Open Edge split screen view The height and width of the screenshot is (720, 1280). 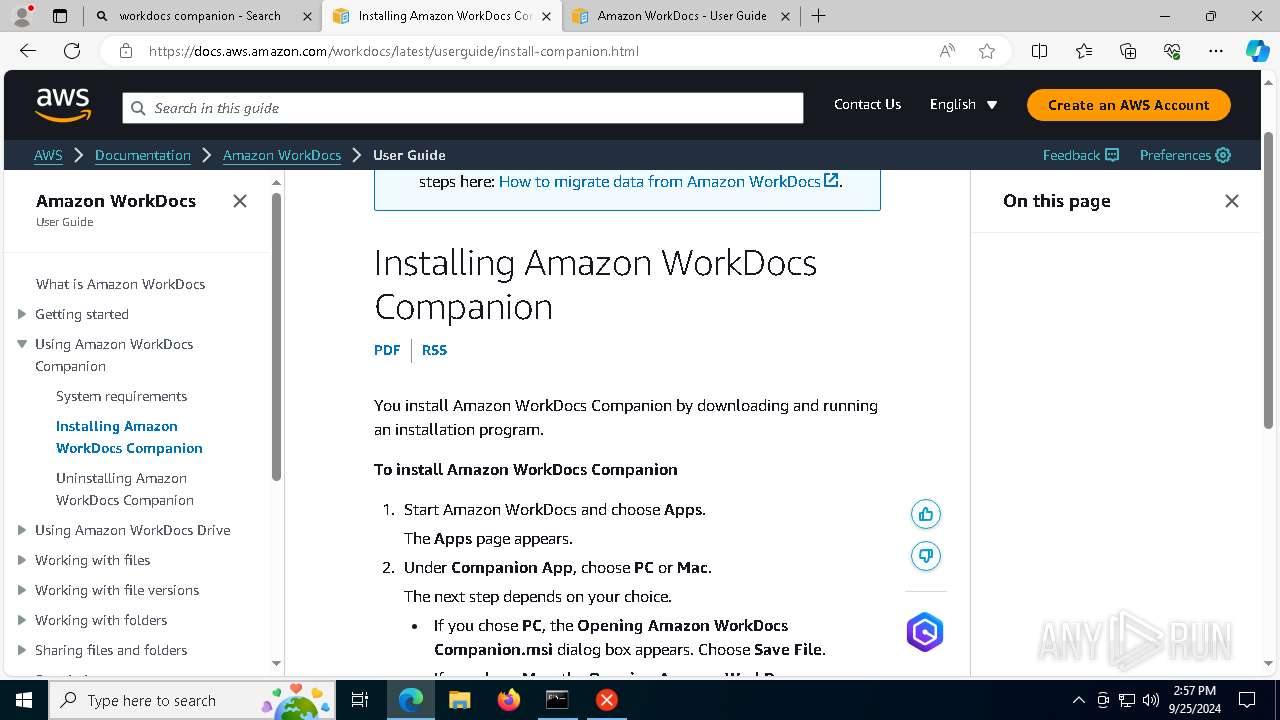tap(1040, 51)
